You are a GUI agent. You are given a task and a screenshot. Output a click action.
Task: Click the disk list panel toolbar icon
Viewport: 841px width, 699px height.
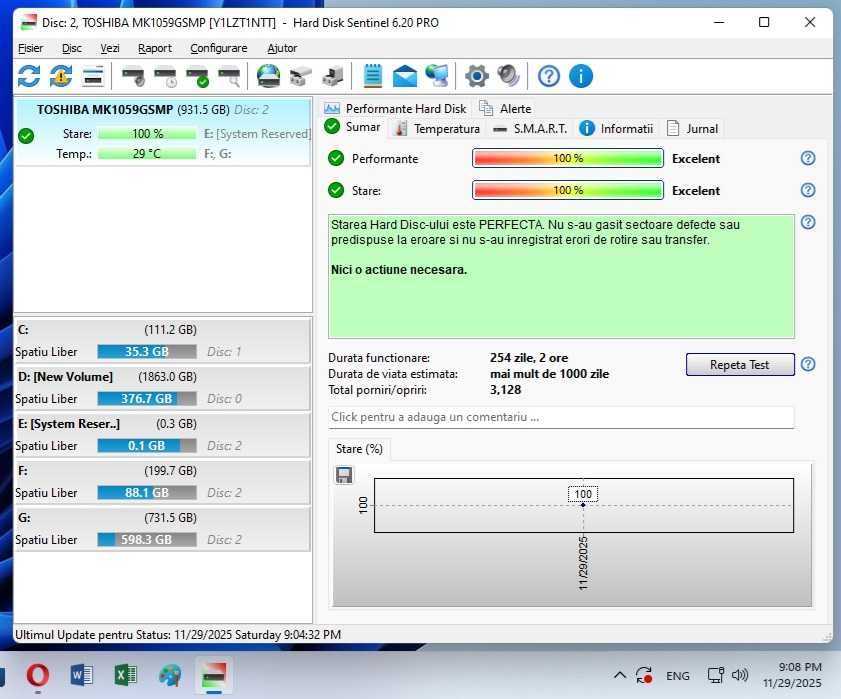[93, 76]
